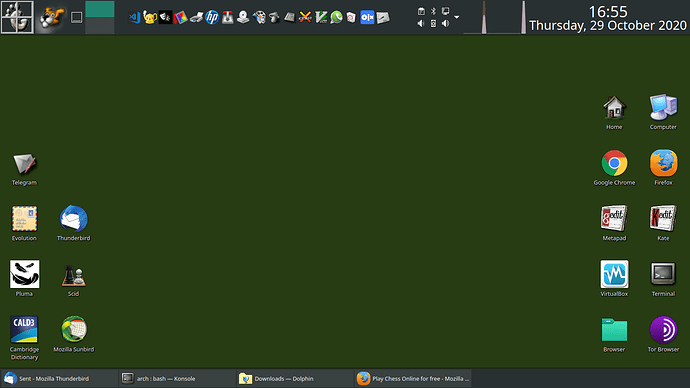Open the Computer desktop icon

pyautogui.click(x=663, y=107)
